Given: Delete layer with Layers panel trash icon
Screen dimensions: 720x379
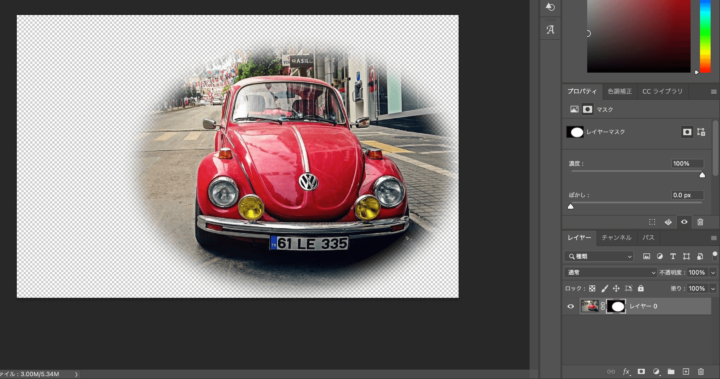Looking at the screenshot, I should tap(701, 372).
